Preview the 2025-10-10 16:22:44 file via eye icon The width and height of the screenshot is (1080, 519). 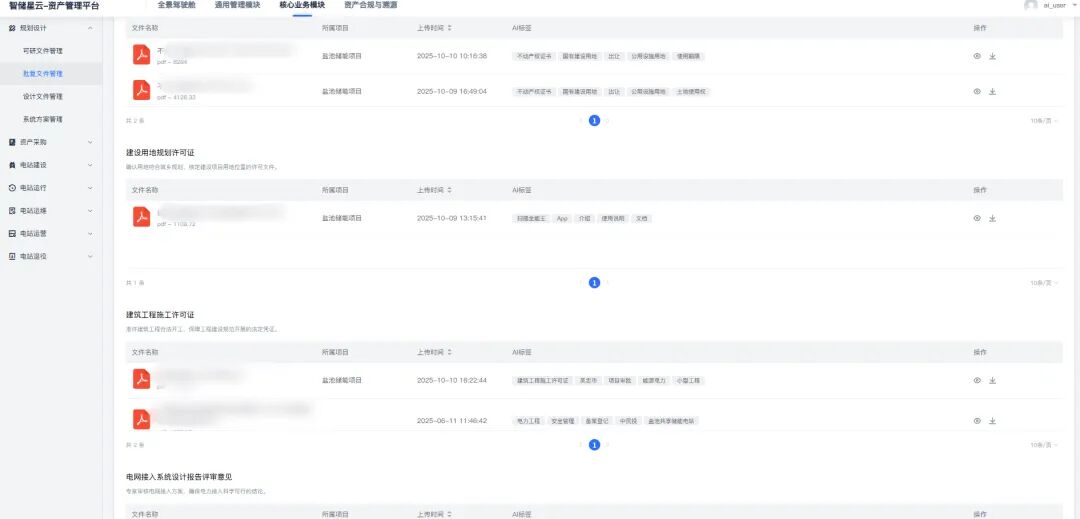coord(977,381)
